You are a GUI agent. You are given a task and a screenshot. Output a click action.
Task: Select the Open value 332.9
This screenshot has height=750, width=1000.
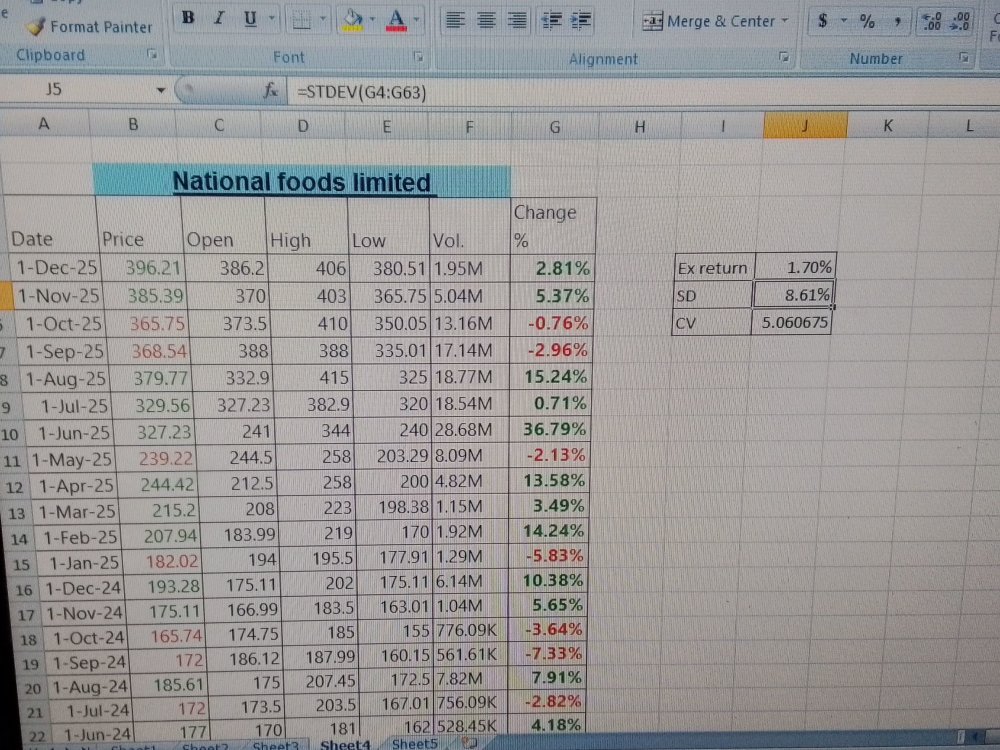[x=231, y=378]
